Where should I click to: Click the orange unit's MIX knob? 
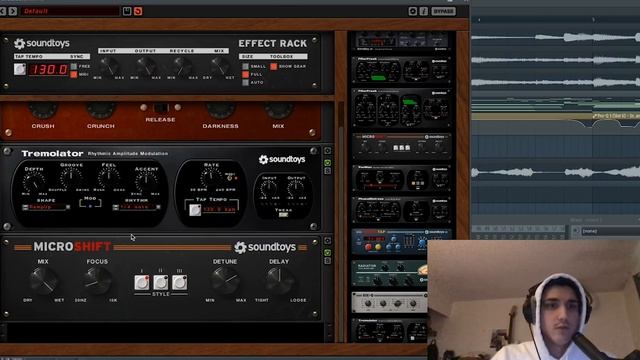tap(278, 110)
